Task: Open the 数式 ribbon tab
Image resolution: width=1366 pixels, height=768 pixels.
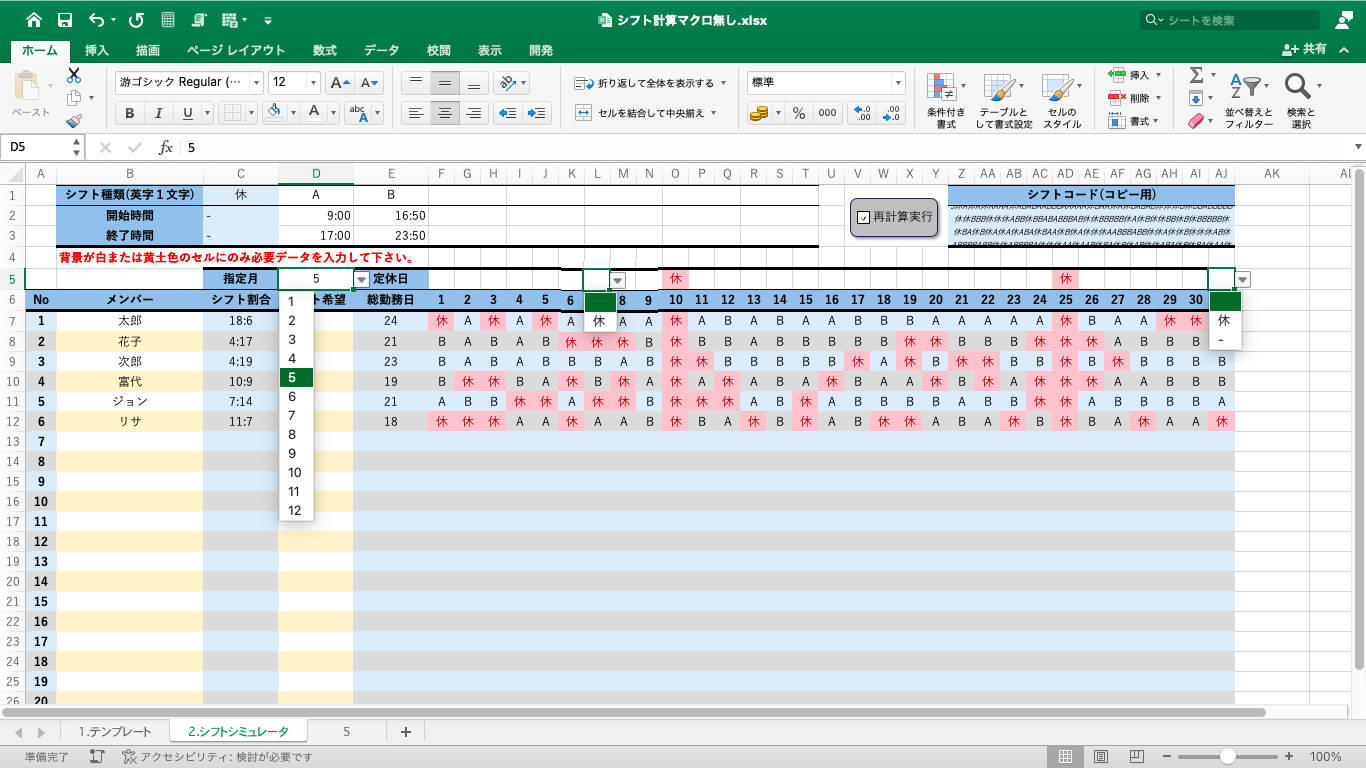Action: (x=324, y=50)
